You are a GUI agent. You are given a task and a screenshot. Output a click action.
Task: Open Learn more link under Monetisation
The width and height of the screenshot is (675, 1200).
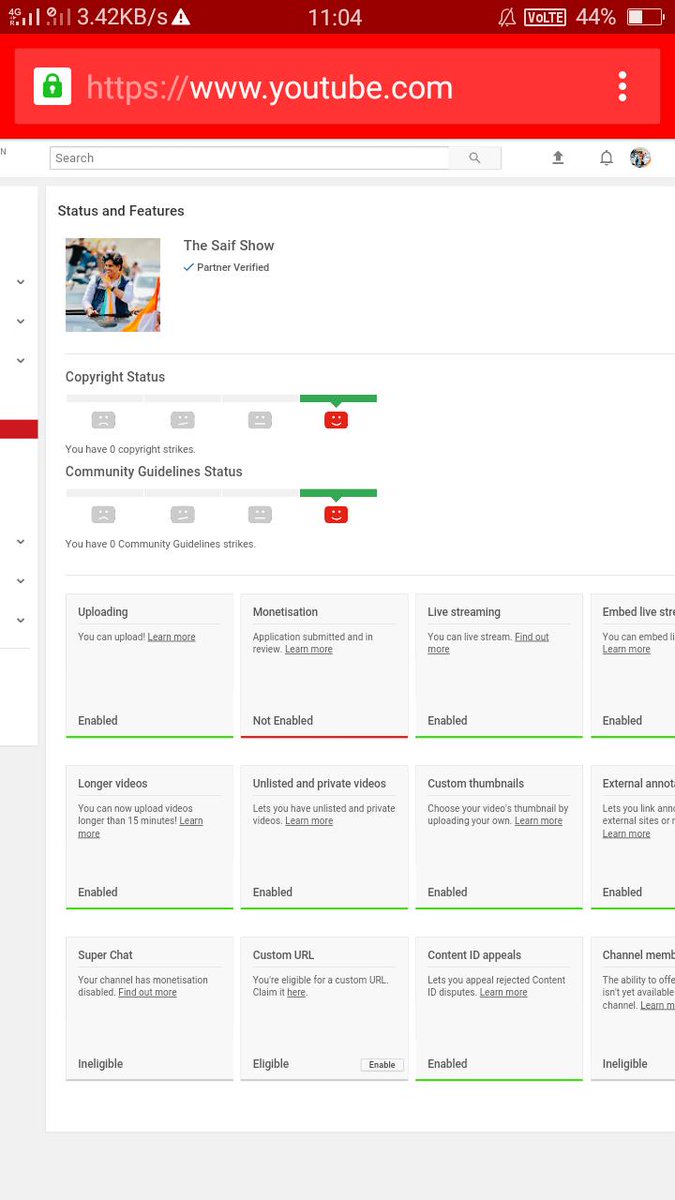(309, 649)
